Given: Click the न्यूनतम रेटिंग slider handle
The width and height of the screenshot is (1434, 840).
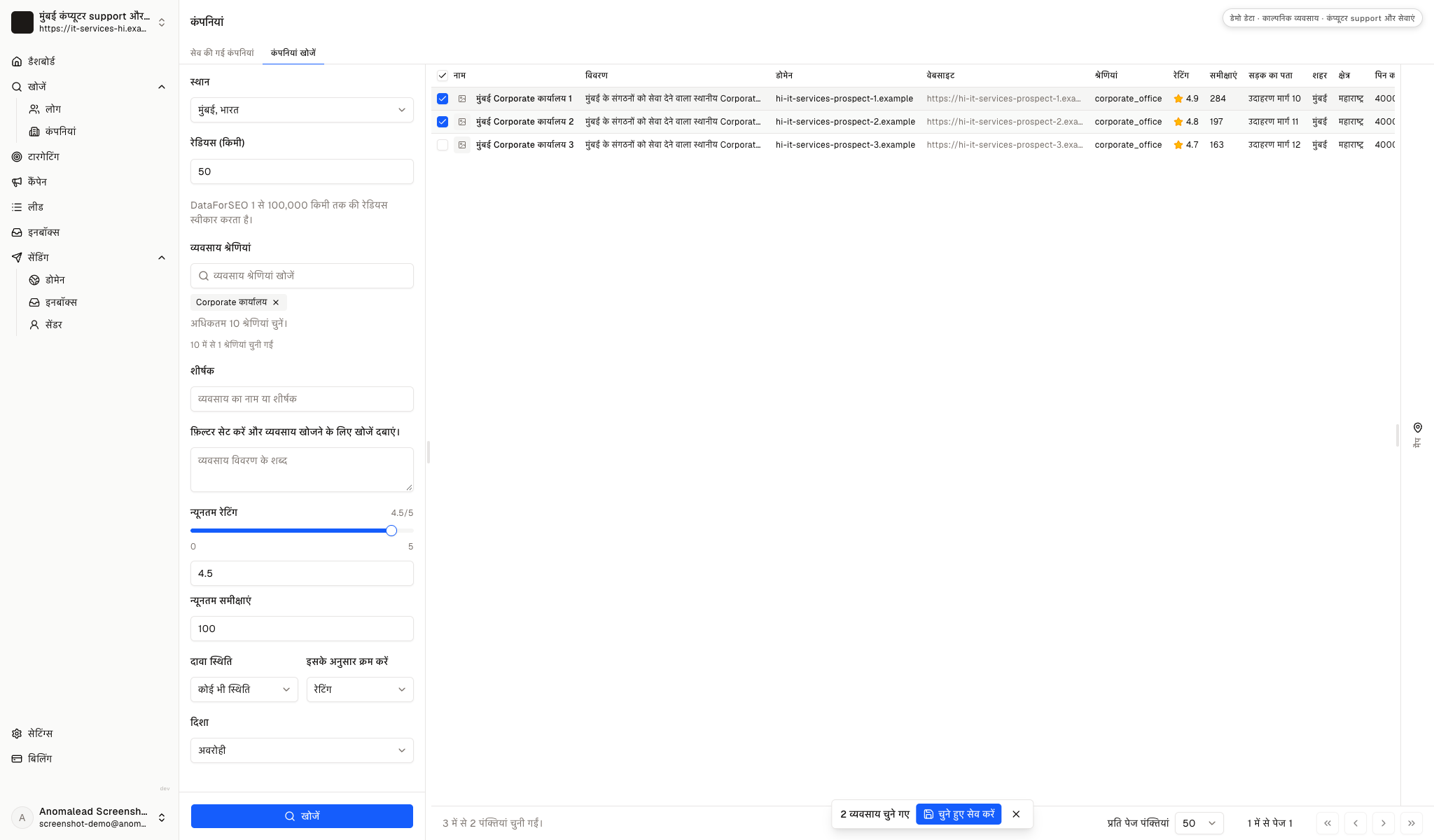Looking at the screenshot, I should coord(391,531).
